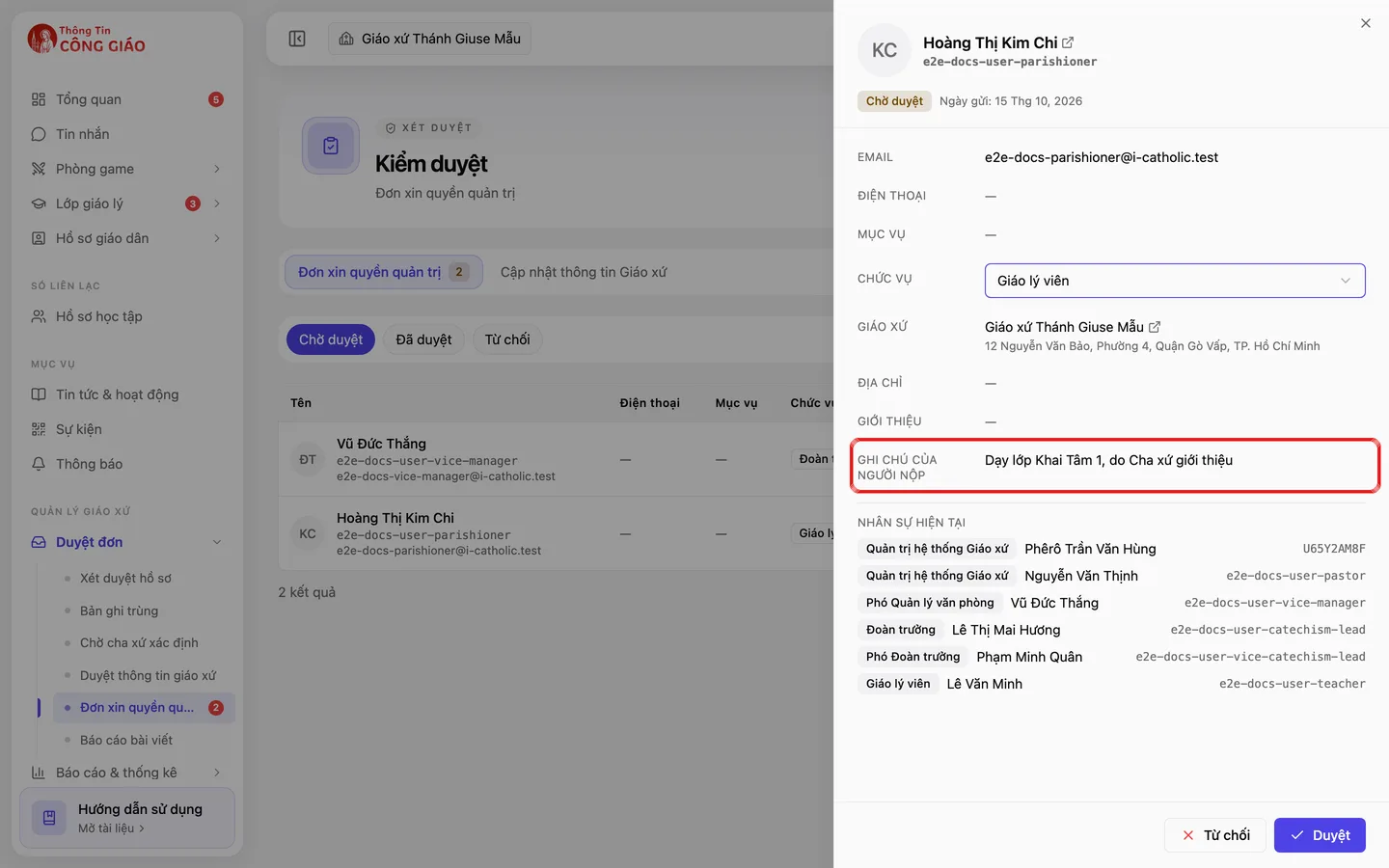Switch to Cập nhật thông tin Giáo xứ tab
The height and width of the screenshot is (868, 1389).
click(x=584, y=272)
